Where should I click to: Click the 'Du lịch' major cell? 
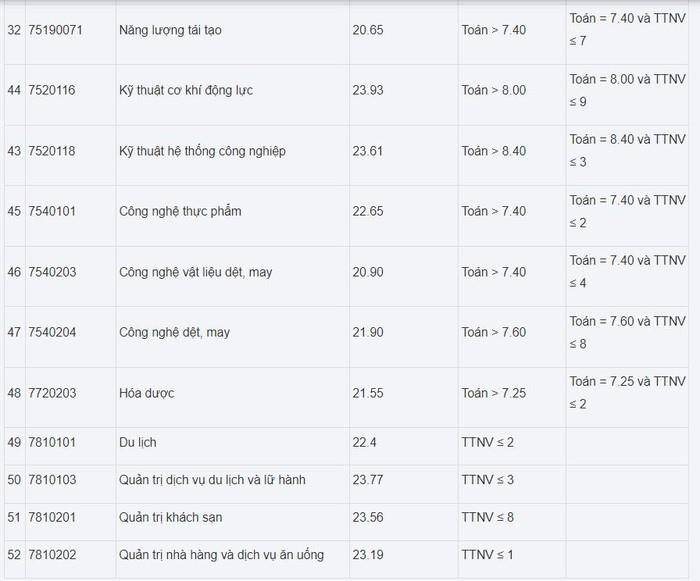coord(138,442)
